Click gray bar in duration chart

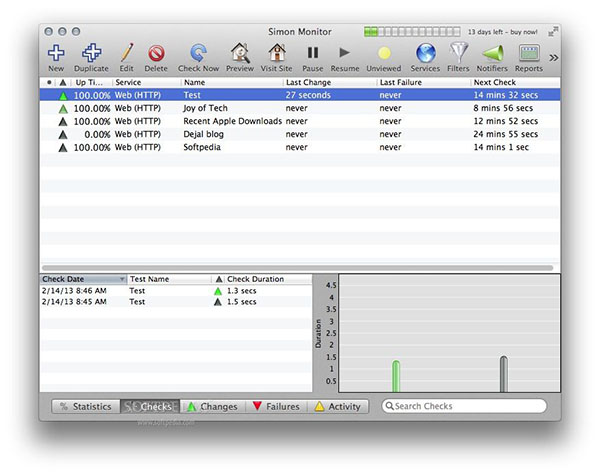pyautogui.click(x=504, y=374)
